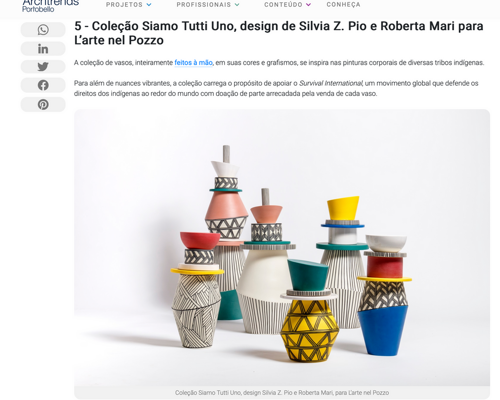Image resolution: width=500 pixels, height=400 pixels.
Task: Expand the Projetos dropdown chevron
Action: point(149,5)
